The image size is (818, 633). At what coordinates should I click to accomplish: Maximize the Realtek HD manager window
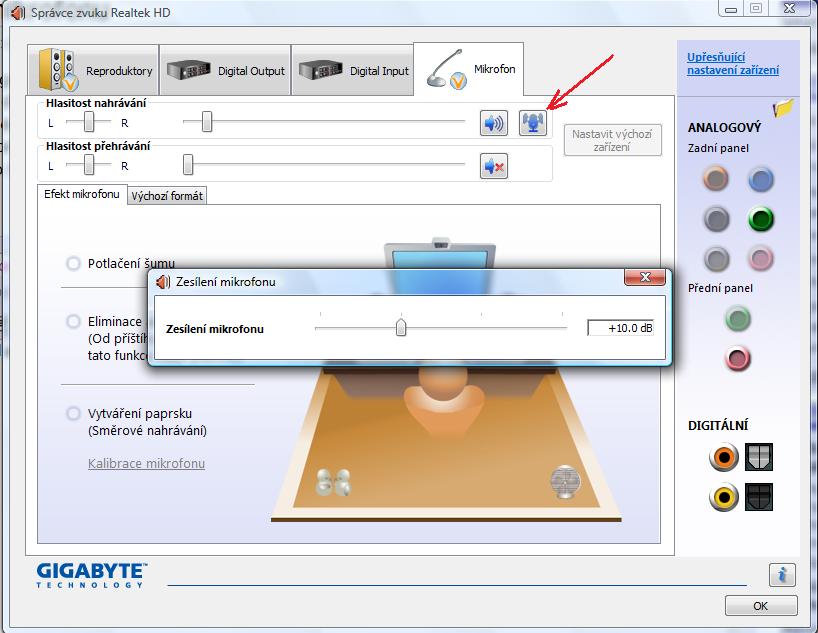756,8
